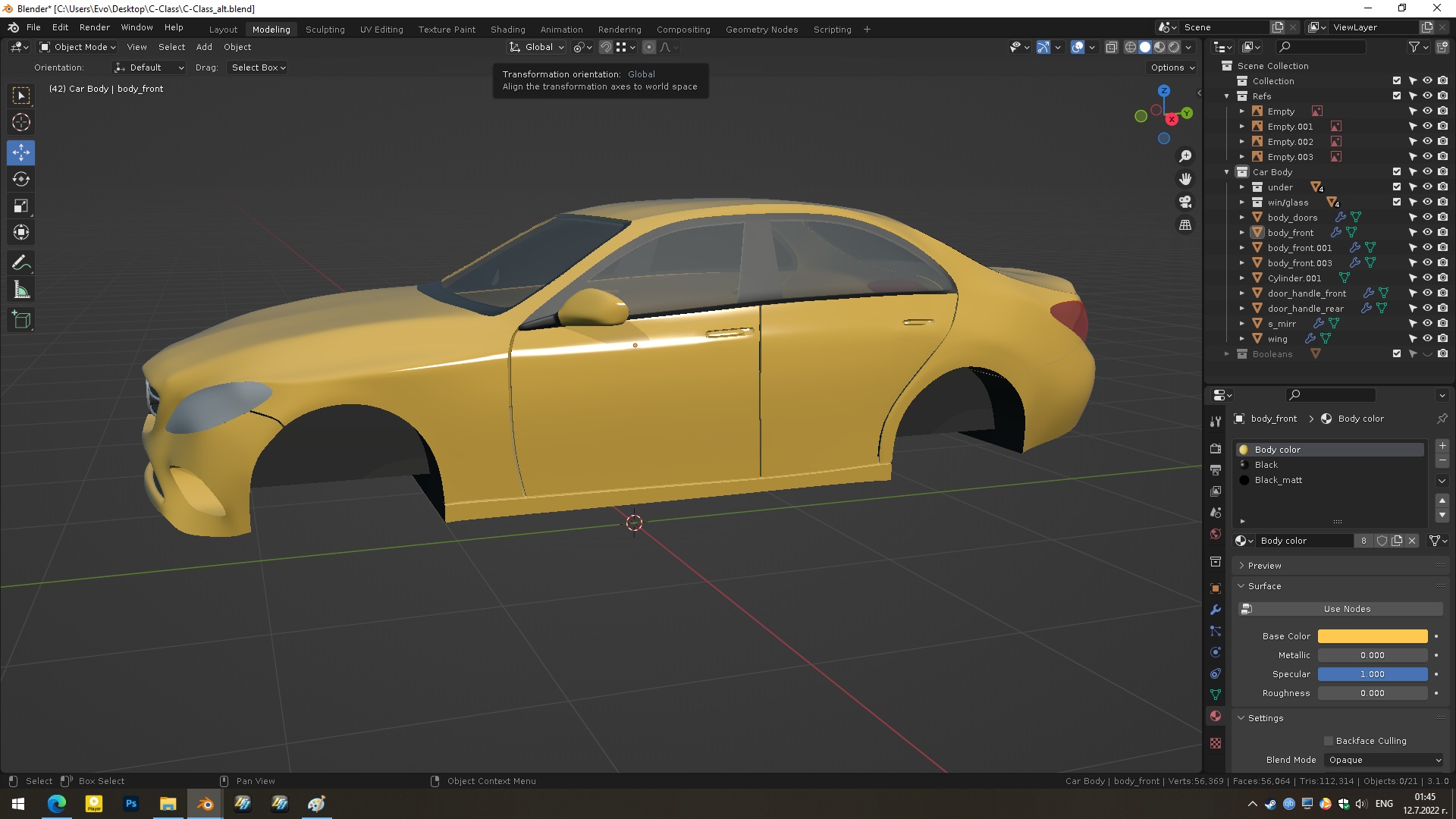Image resolution: width=1456 pixels, height=819 pixels.
Task: Activate the Annotate pencil tool
Action: [x=21, y=263]
